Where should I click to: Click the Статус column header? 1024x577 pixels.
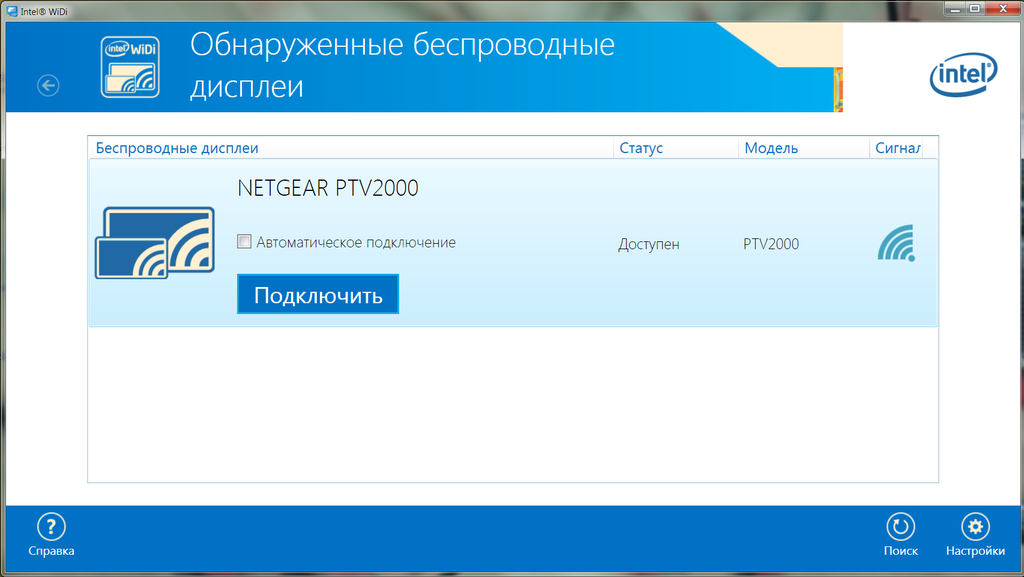(x=641, y=148)
